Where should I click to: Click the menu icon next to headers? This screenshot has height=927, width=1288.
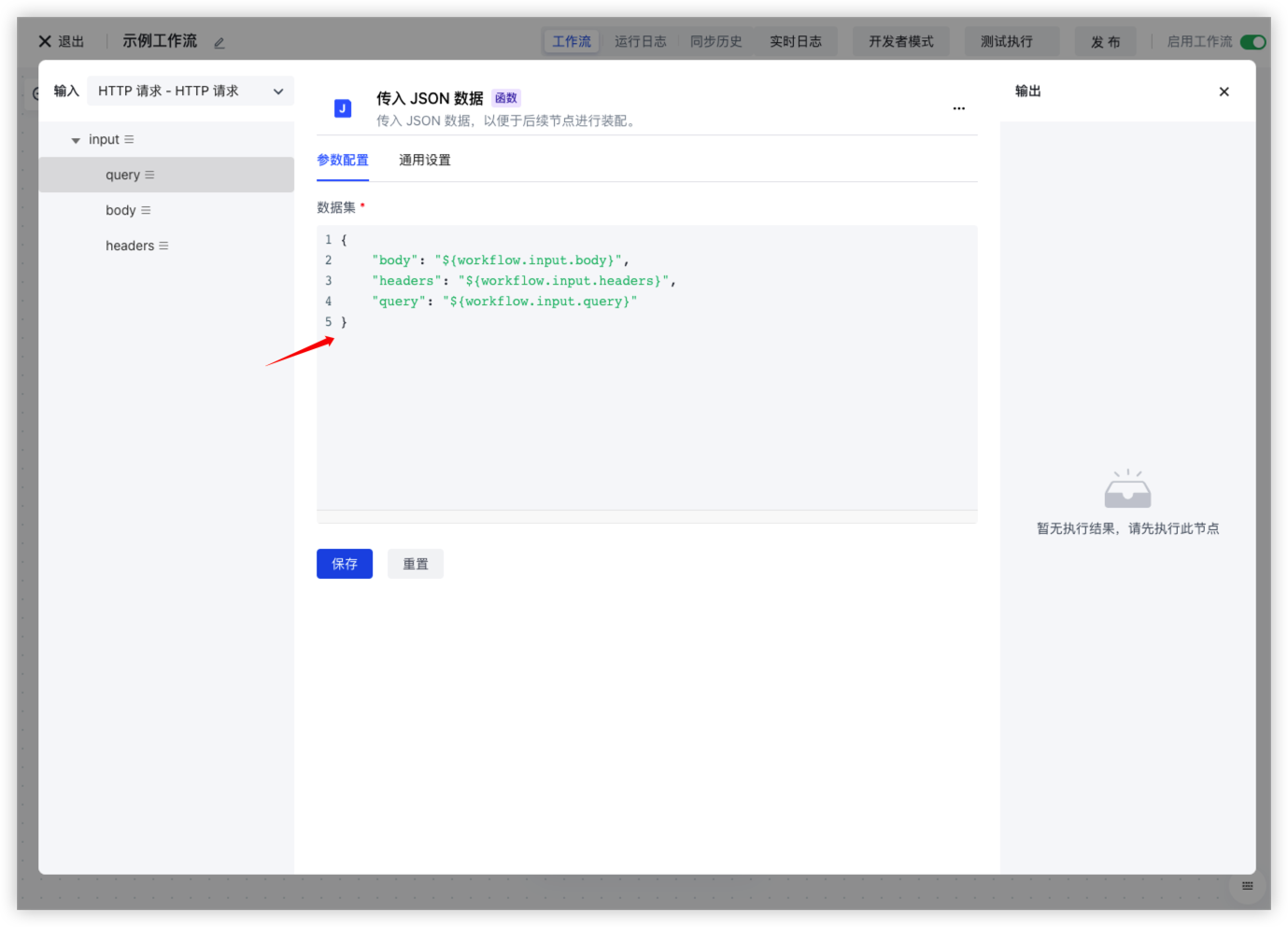coord(164,246)
